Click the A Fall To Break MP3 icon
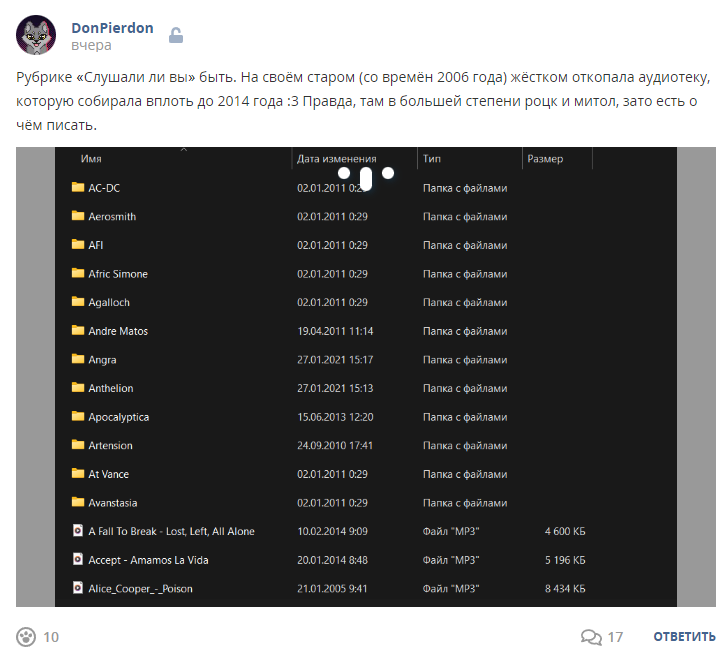 point(78,530)
